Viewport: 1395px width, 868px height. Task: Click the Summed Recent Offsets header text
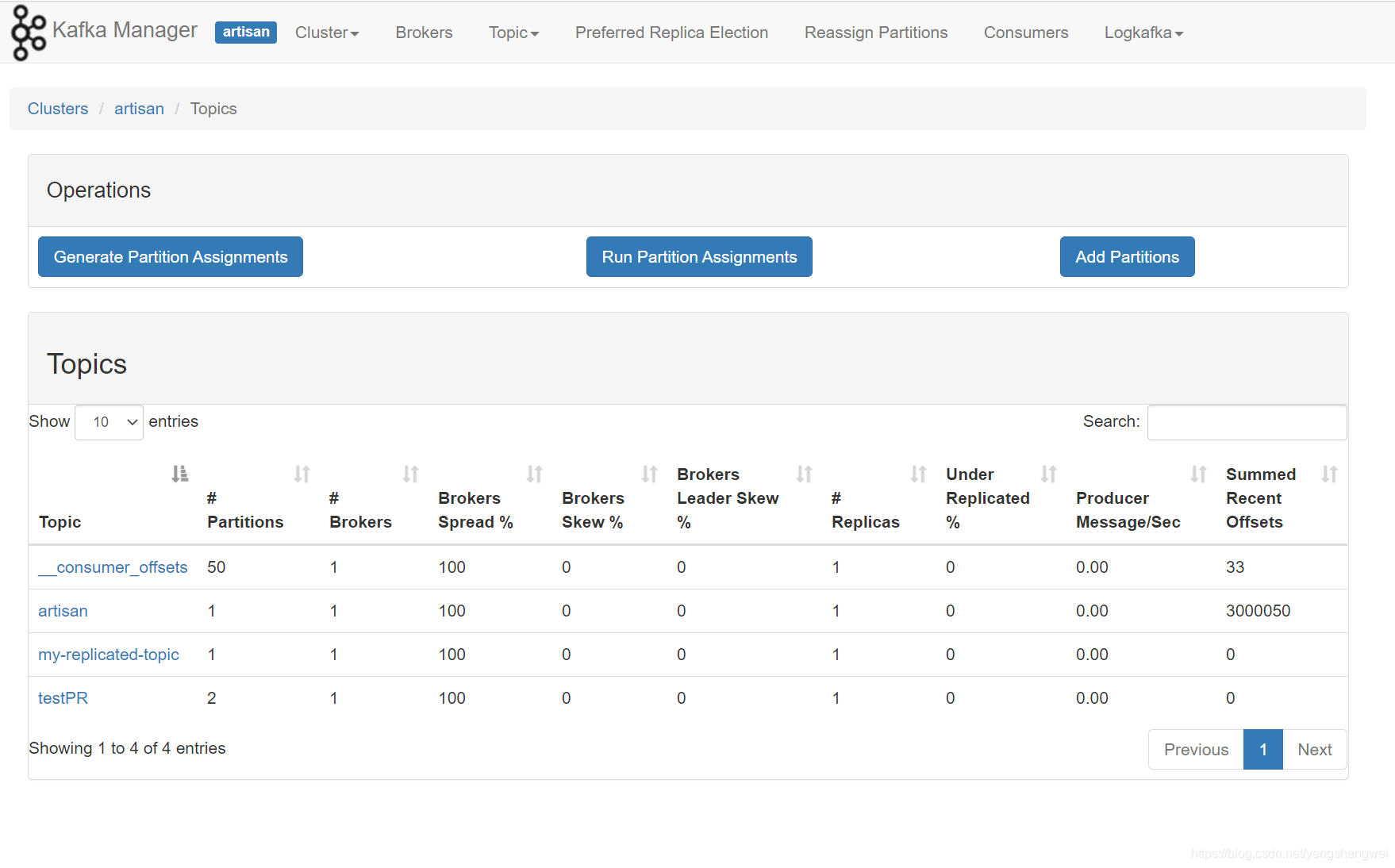[x=1261, y=498]
